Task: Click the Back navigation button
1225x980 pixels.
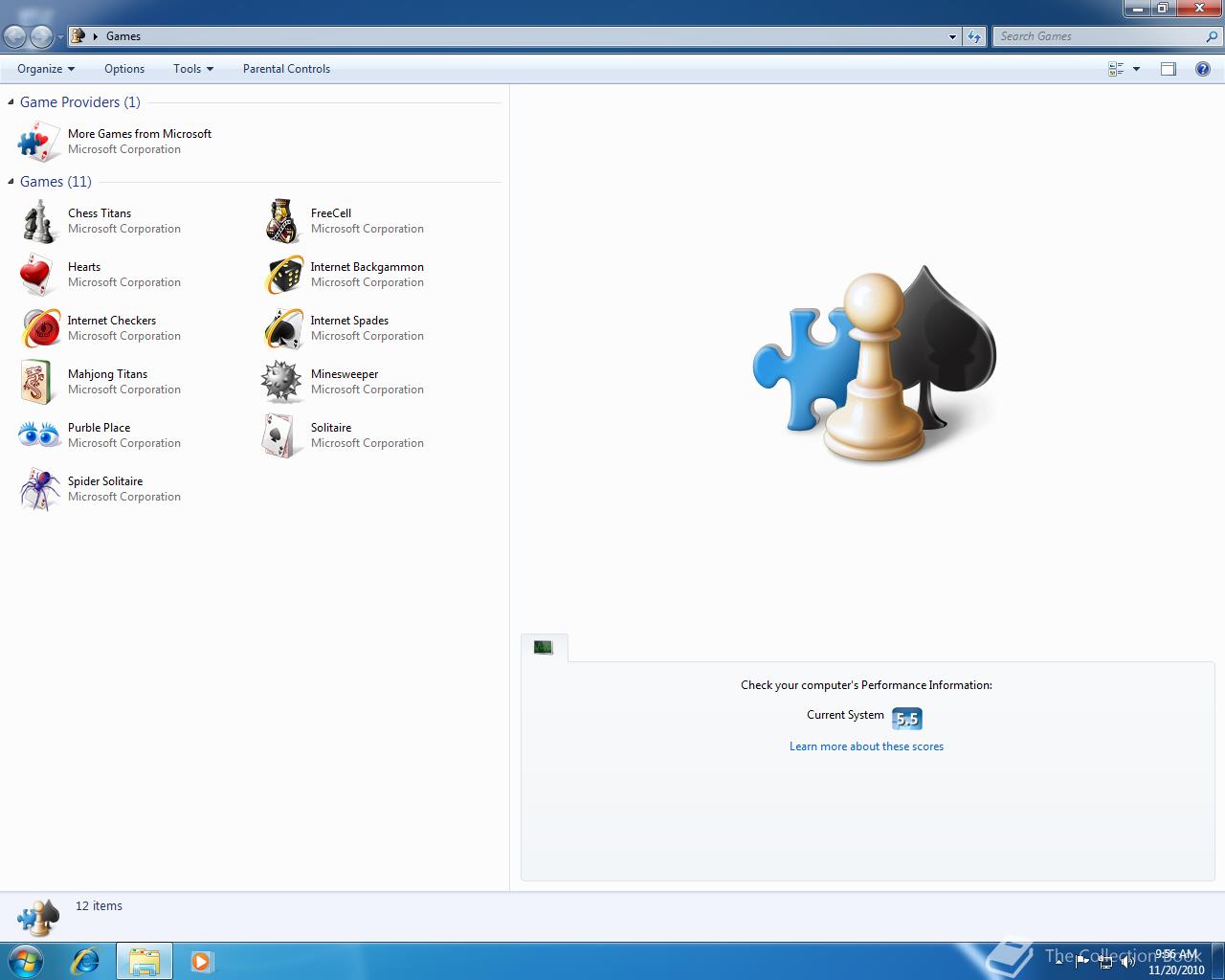Action: pos(15,36)
